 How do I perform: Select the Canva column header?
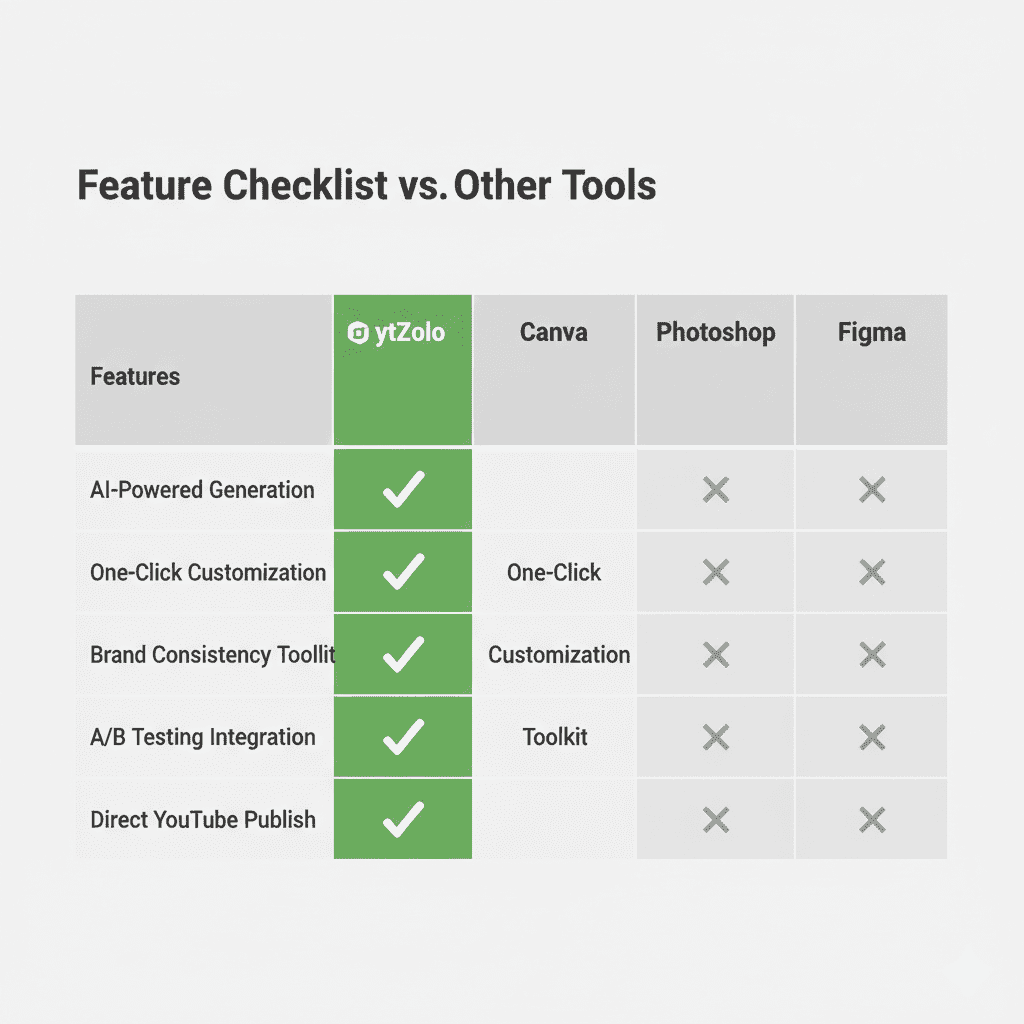click(x=554, y=332)
